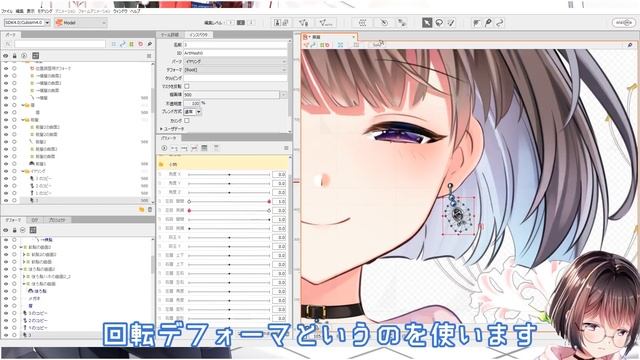This screenshot has width=640, height=360.
Task: Collapse the イヤリング folder in parts tree
Action: pyautogui.click(x=23, y=171)
